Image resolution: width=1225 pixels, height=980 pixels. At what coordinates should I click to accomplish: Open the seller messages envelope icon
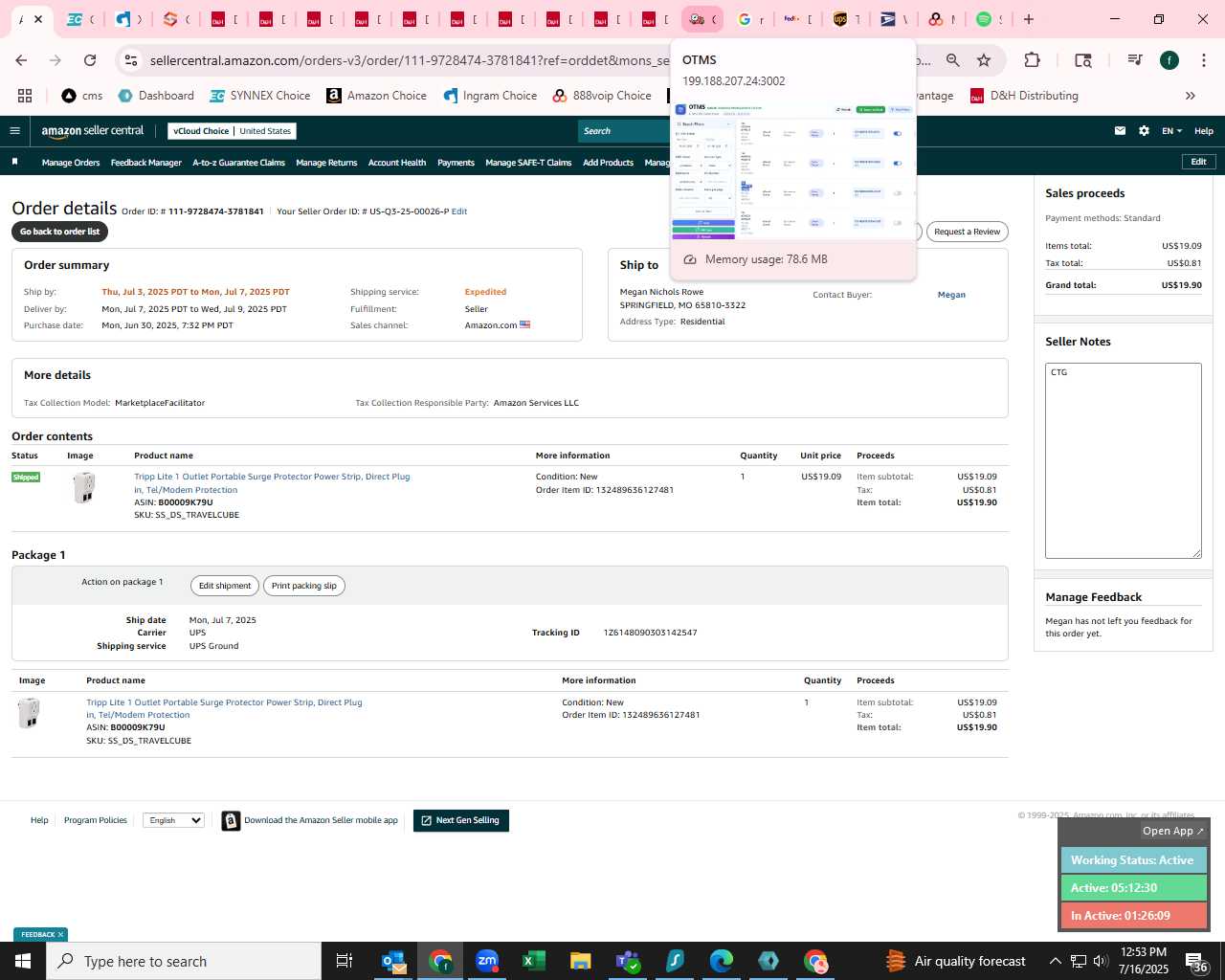[1120, 131]
